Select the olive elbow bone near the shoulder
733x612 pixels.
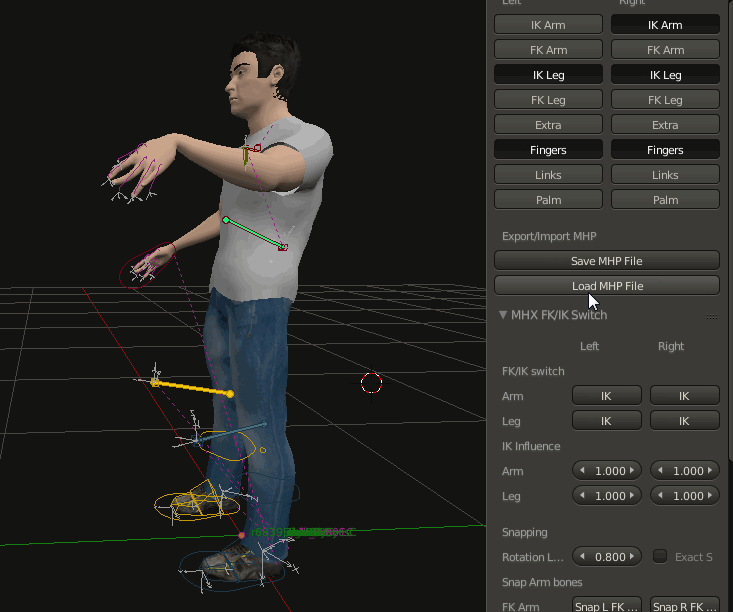coord(245,156)
